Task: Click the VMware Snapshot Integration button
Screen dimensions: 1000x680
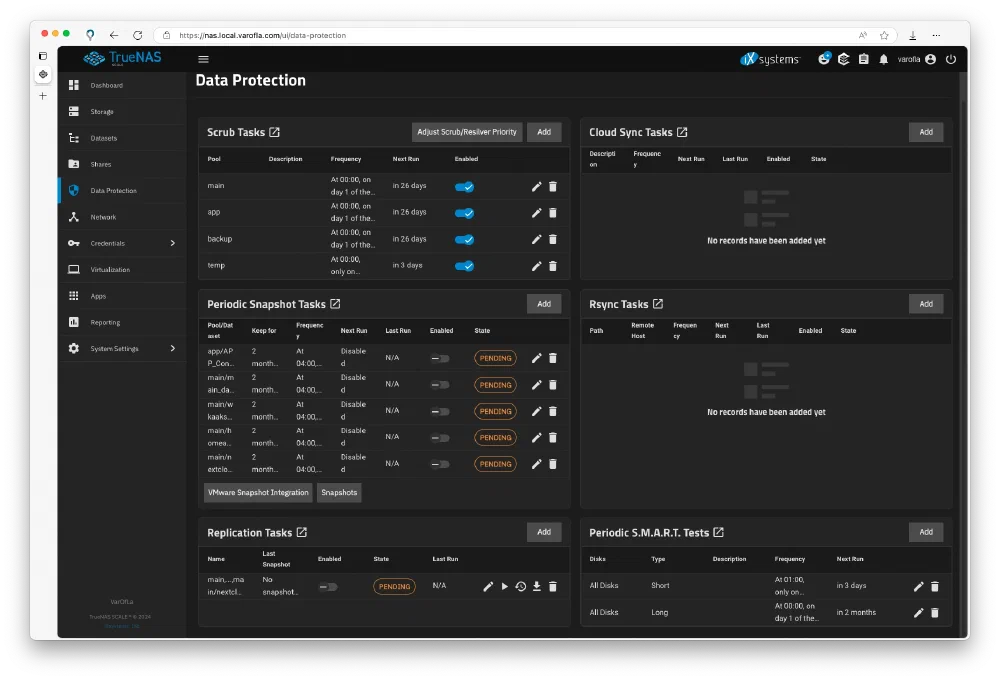Action: click(x=257, y=493)
